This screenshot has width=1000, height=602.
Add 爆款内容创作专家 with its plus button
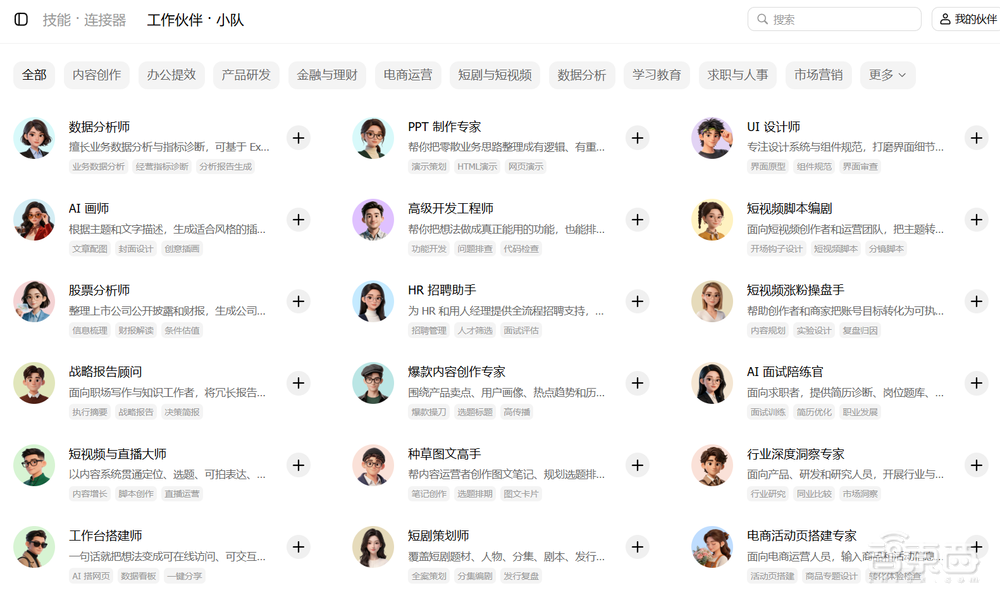pyautogui.click(x=637, y=383)
